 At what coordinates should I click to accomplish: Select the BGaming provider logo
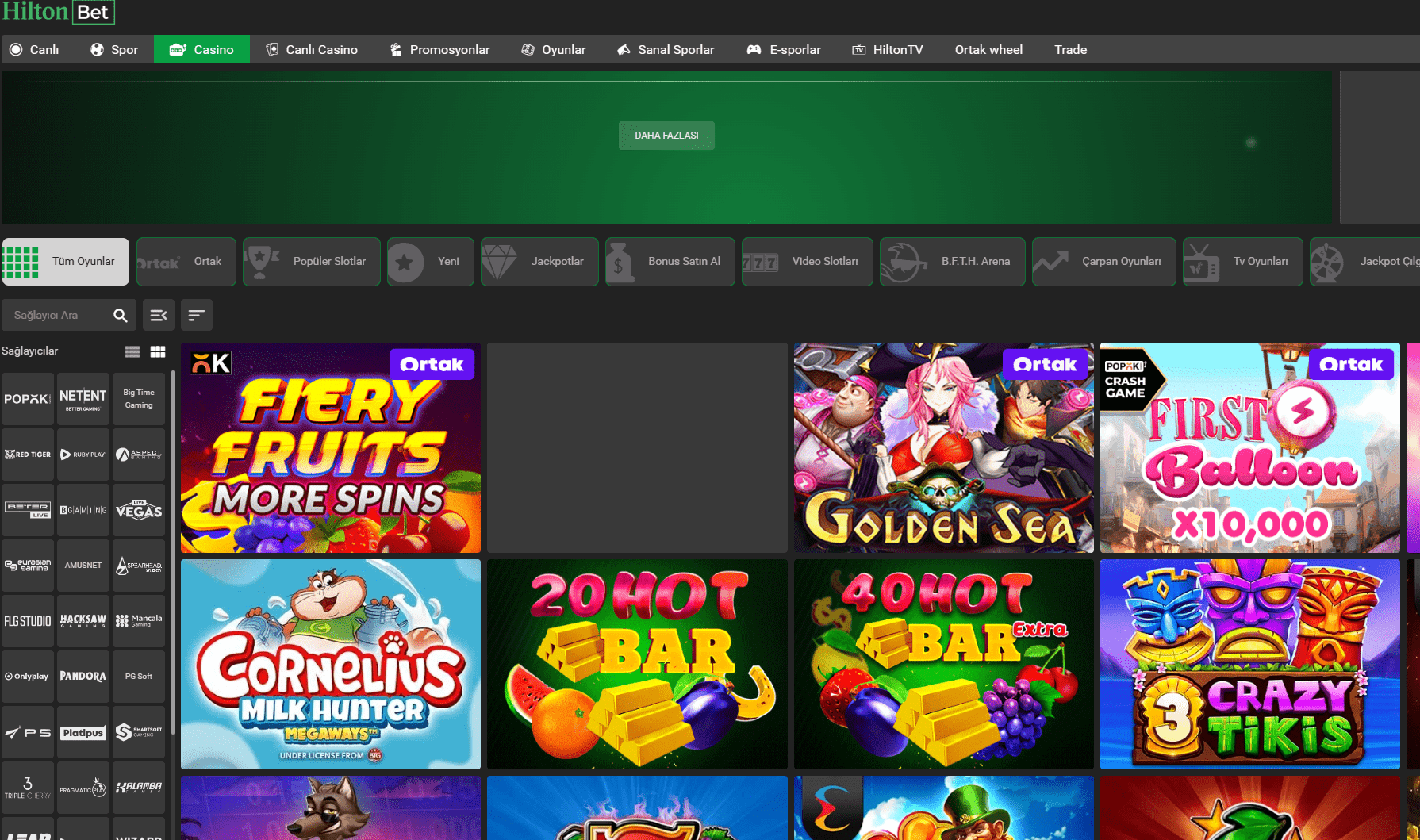(83, 510)
